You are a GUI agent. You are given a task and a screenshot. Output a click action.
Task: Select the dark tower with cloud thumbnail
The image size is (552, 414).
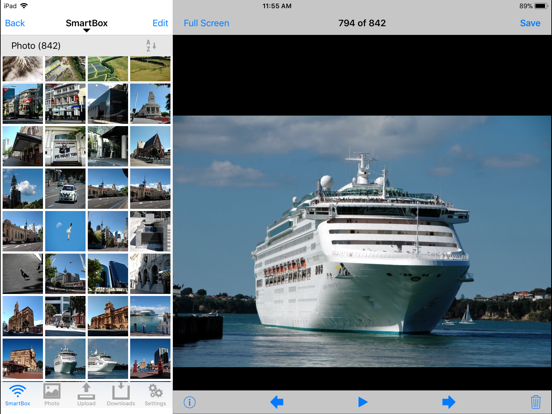(23, 188)
